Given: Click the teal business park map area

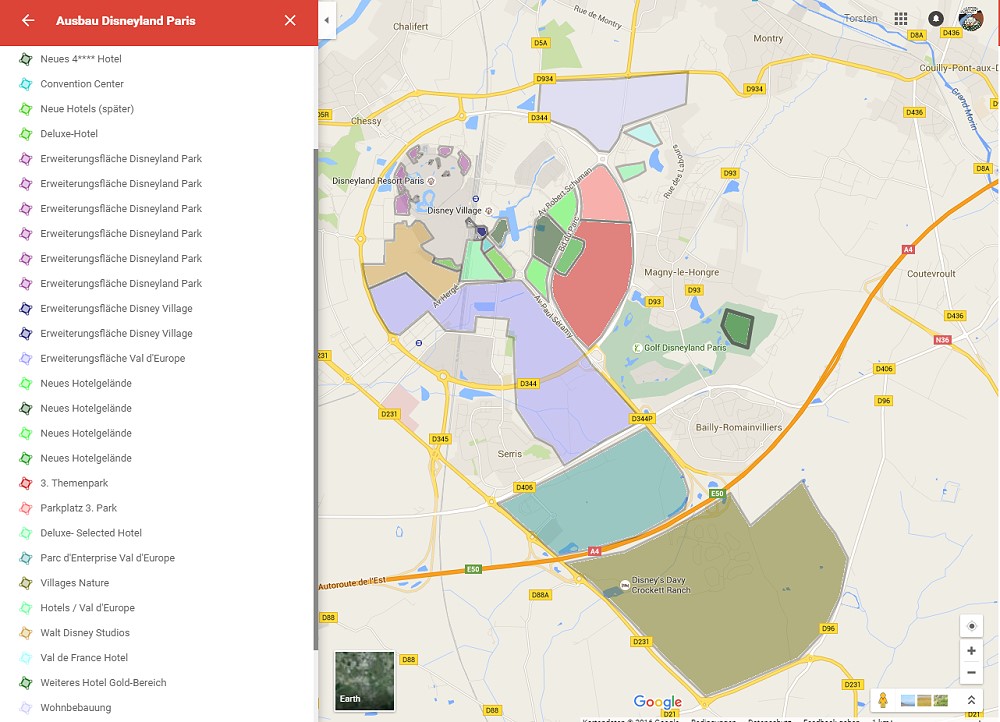Looking at the screenshot, I should 599,491.
